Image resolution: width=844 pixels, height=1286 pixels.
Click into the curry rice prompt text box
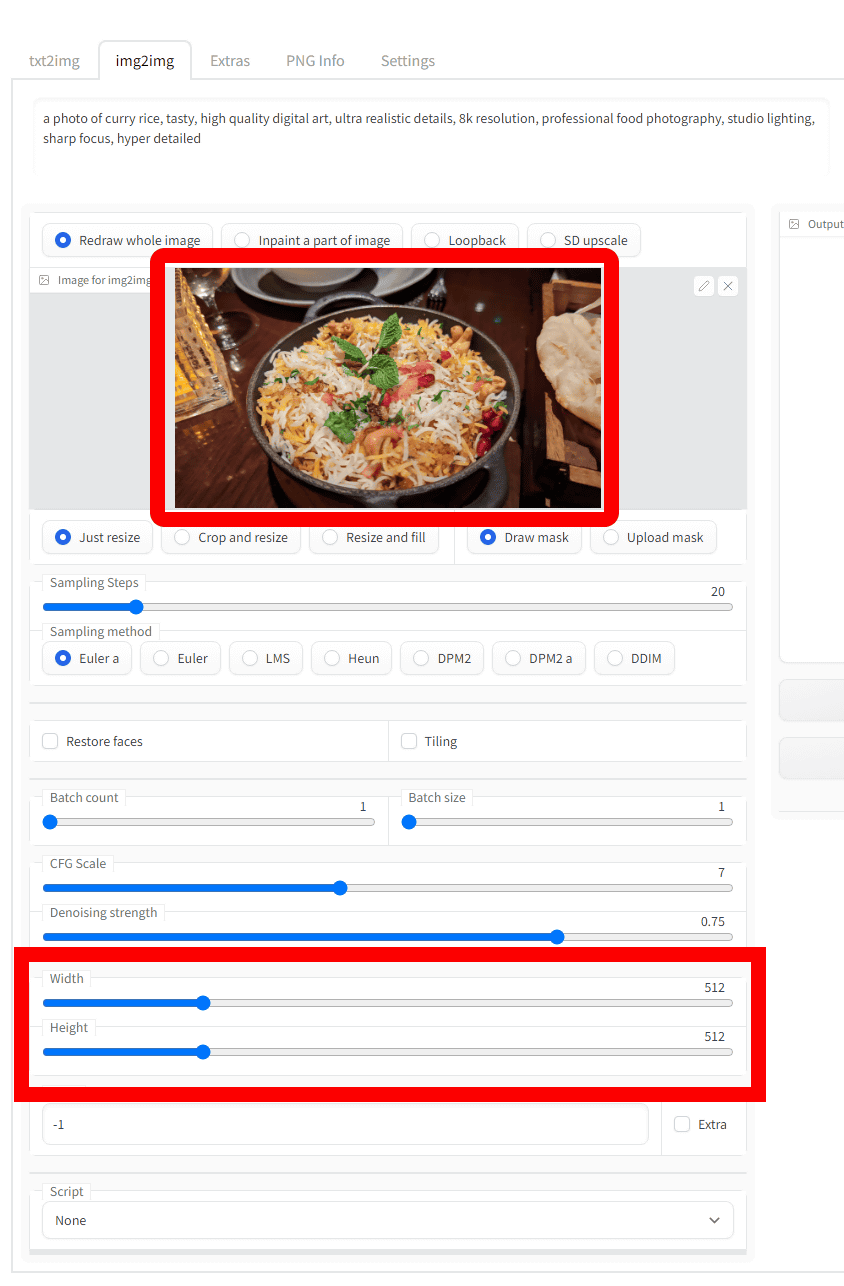(x=431, y=136)
